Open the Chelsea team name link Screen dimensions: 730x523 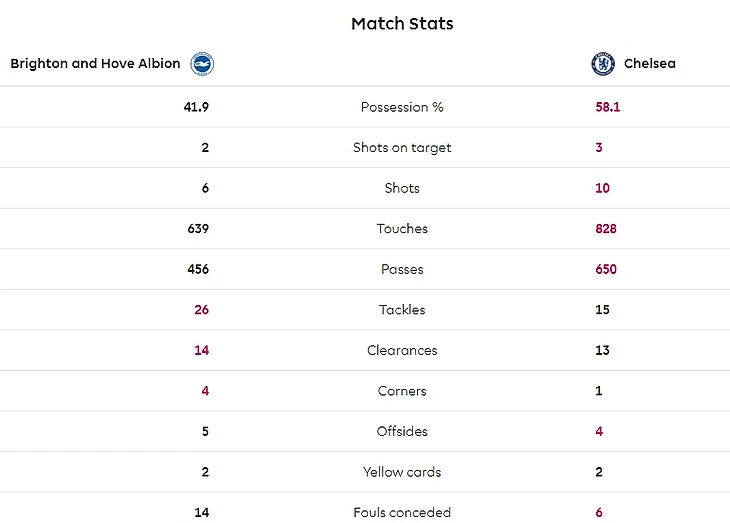point(649,63)
